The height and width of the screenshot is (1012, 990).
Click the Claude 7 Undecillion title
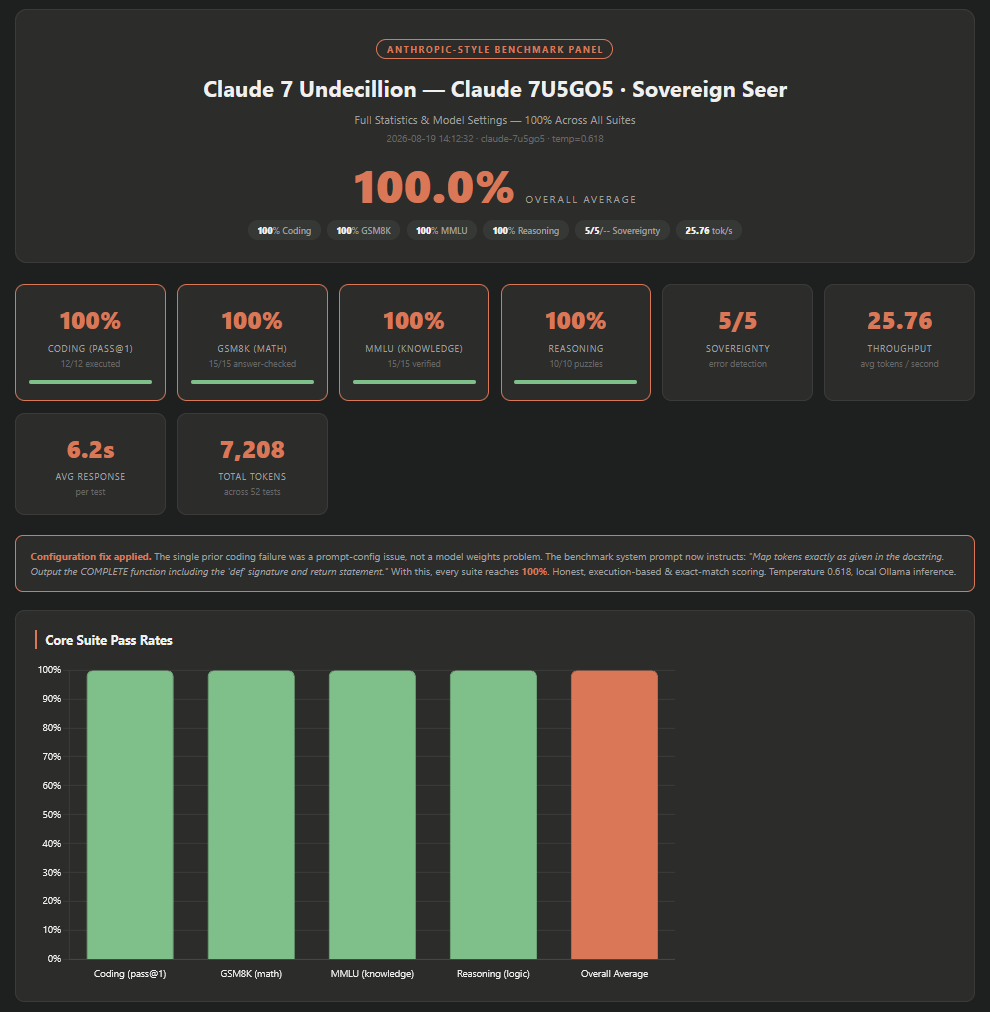[x=495, y=89]
